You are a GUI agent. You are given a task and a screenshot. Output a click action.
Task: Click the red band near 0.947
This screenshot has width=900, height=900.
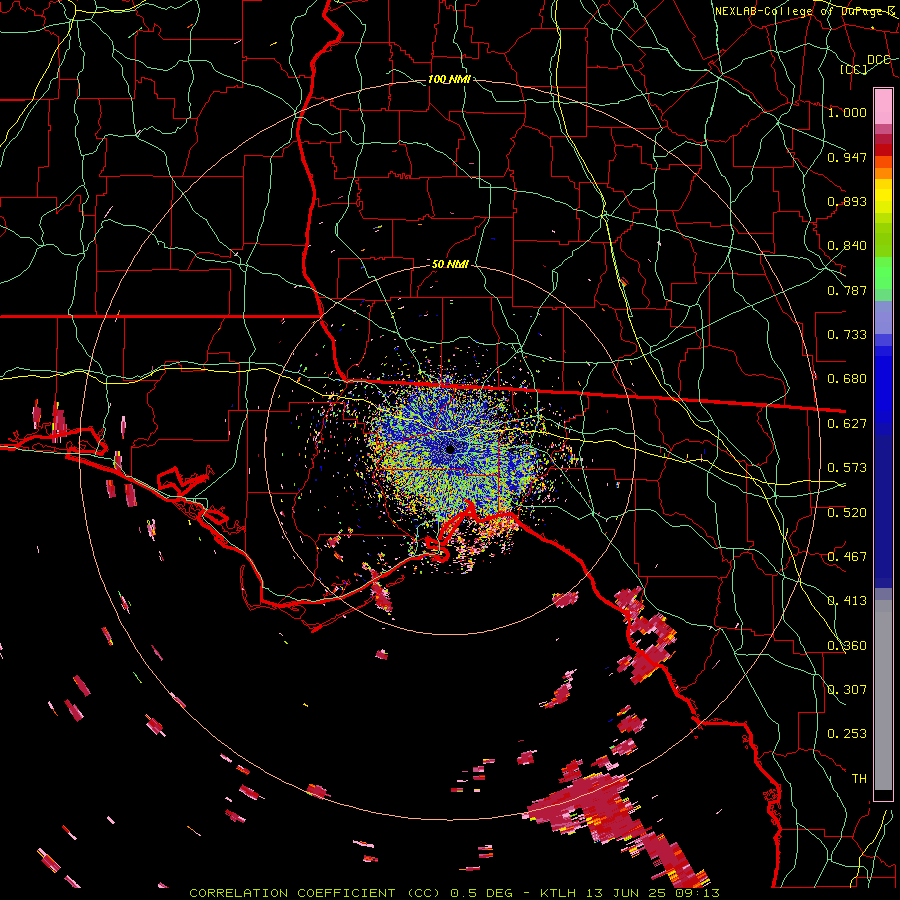pos(883,149)
